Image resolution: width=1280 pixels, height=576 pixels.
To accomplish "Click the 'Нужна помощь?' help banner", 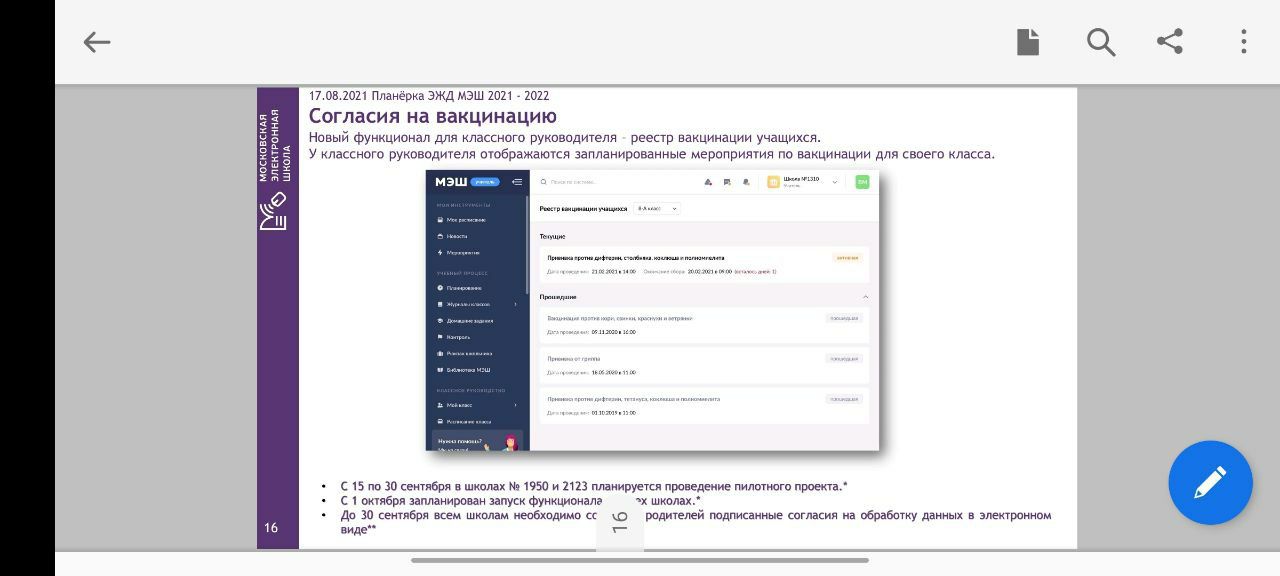I will (477, 441).
